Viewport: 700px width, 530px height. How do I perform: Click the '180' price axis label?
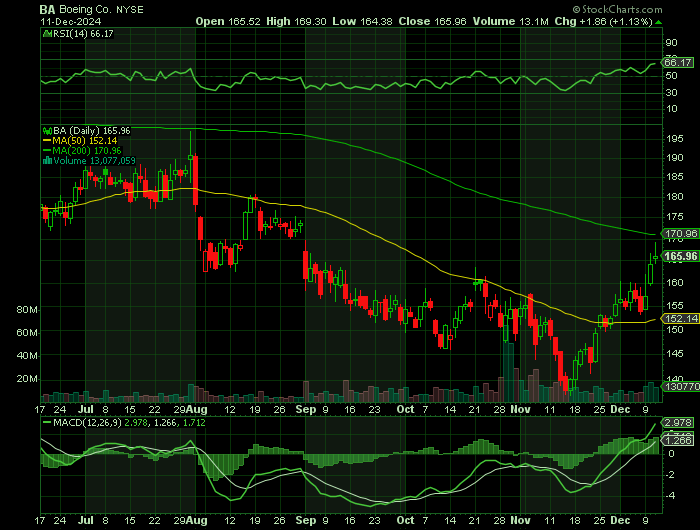click(675, 197)
